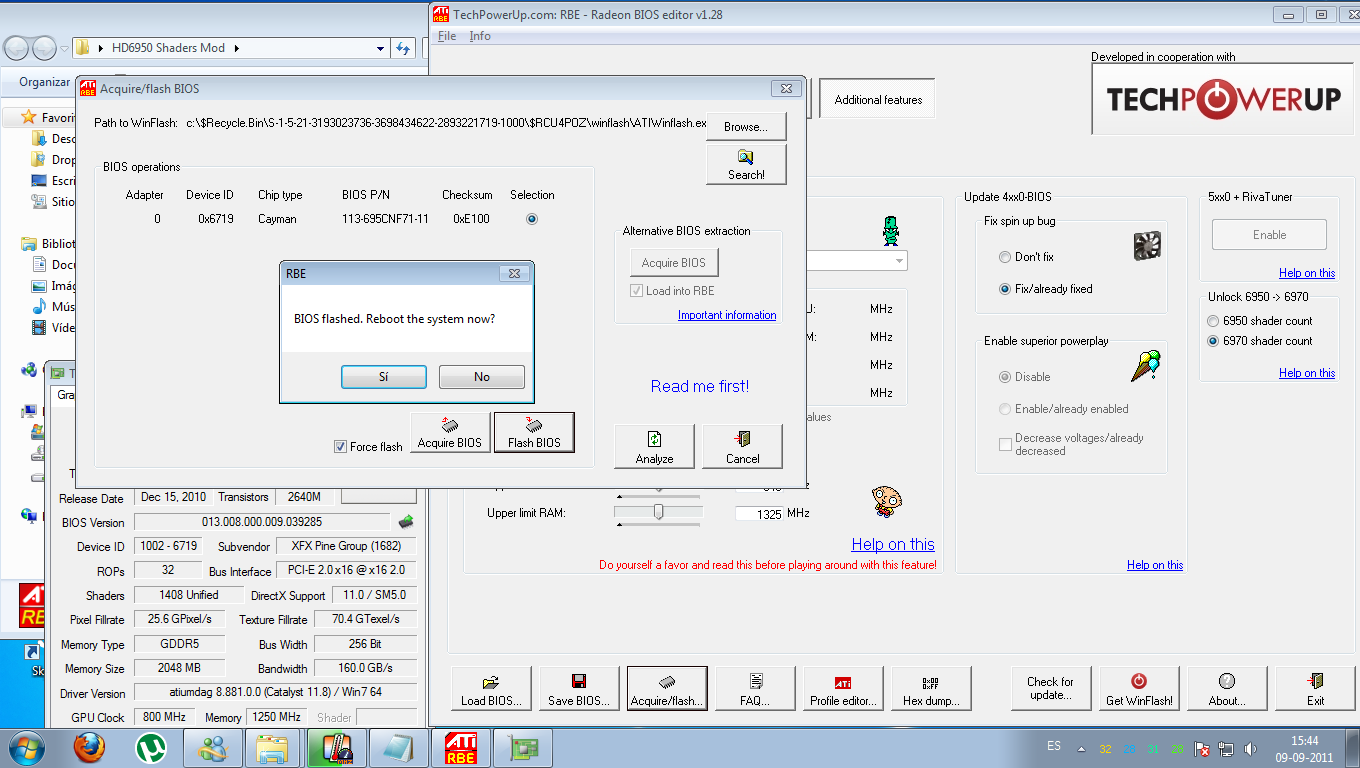Click the Stewie character icon

point(886,500)
